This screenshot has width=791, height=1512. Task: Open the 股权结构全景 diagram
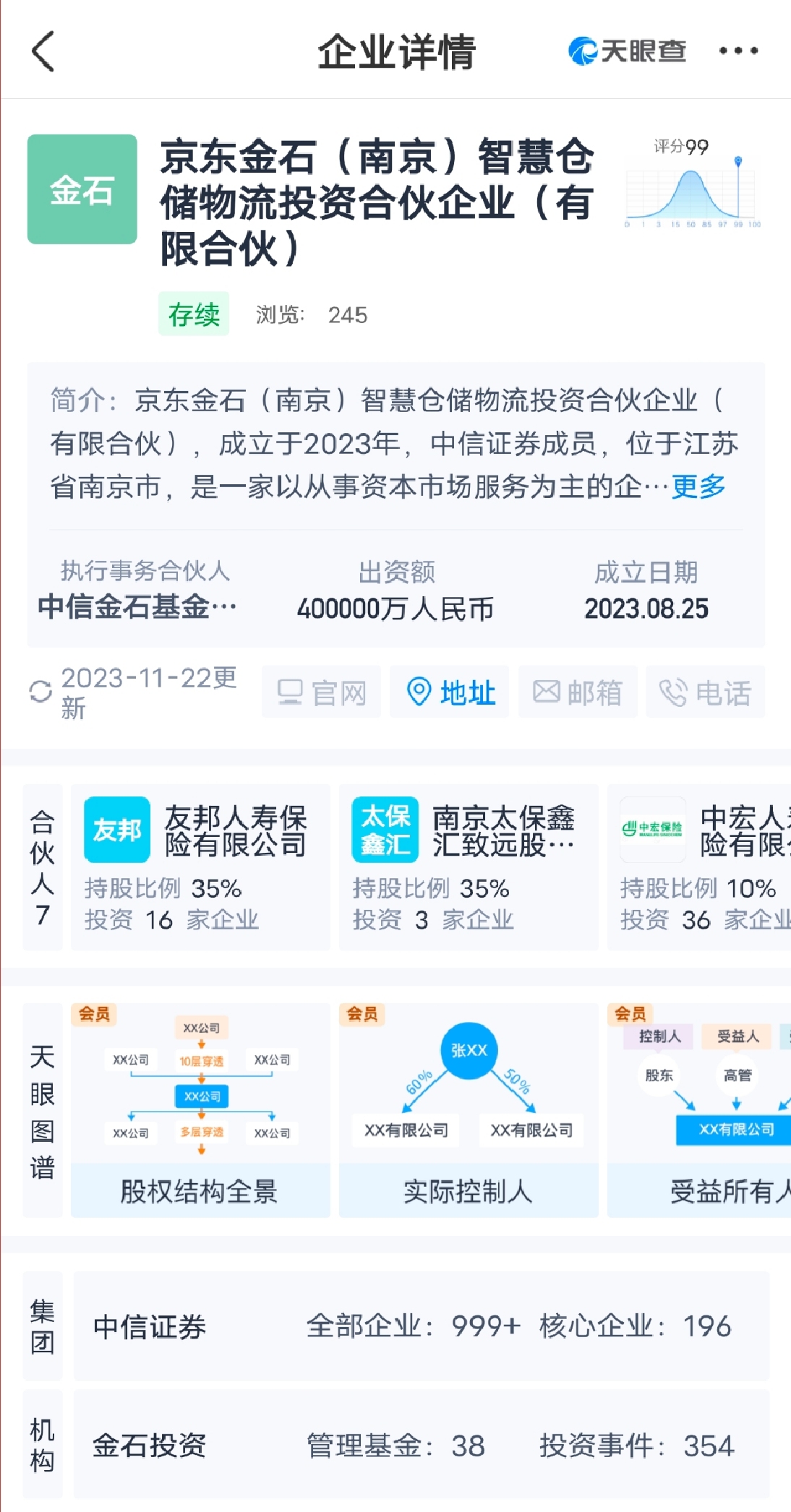[x=200, y=1110]
